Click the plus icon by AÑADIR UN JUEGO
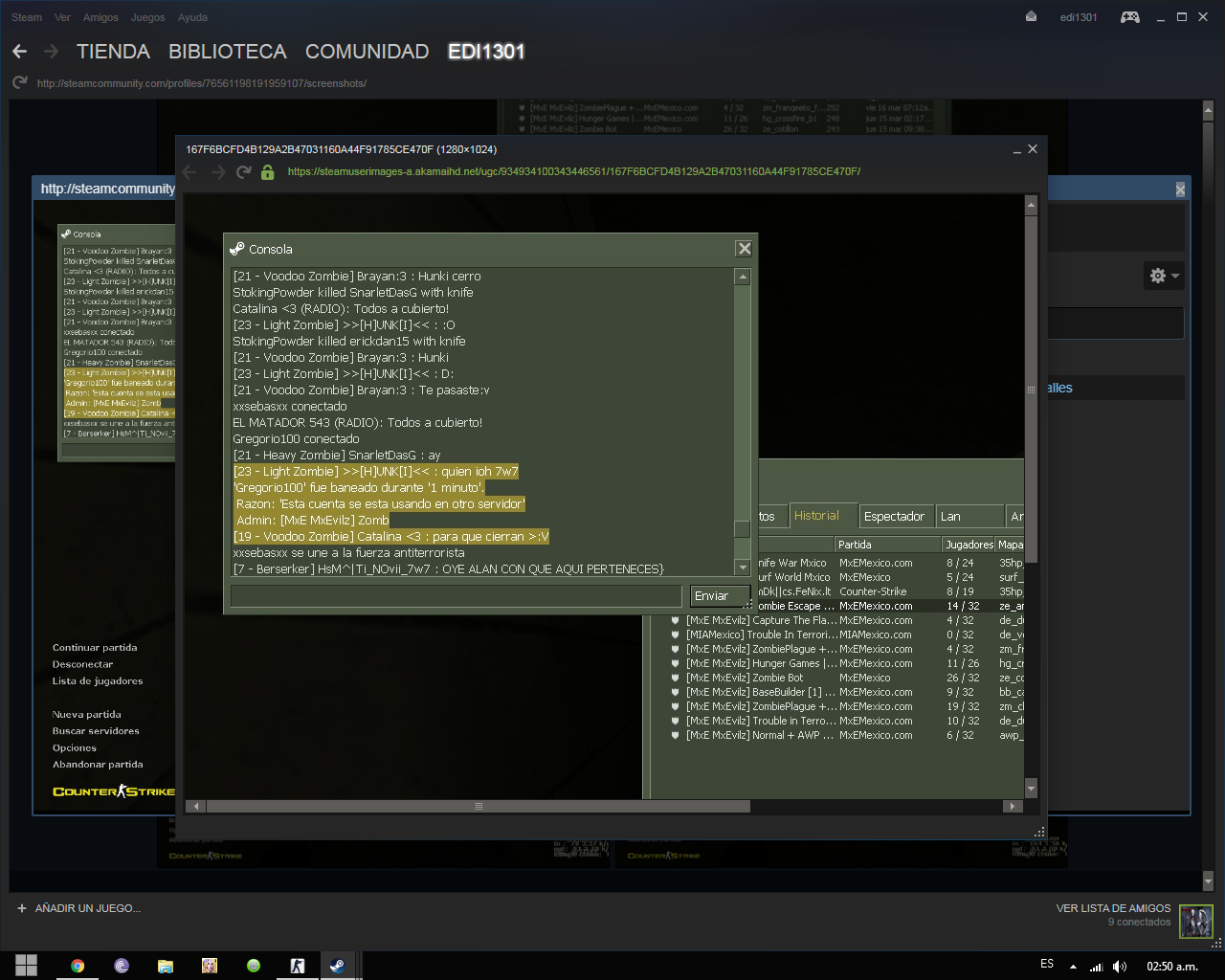Screen dimensions: 1225x980 (22, 908)
